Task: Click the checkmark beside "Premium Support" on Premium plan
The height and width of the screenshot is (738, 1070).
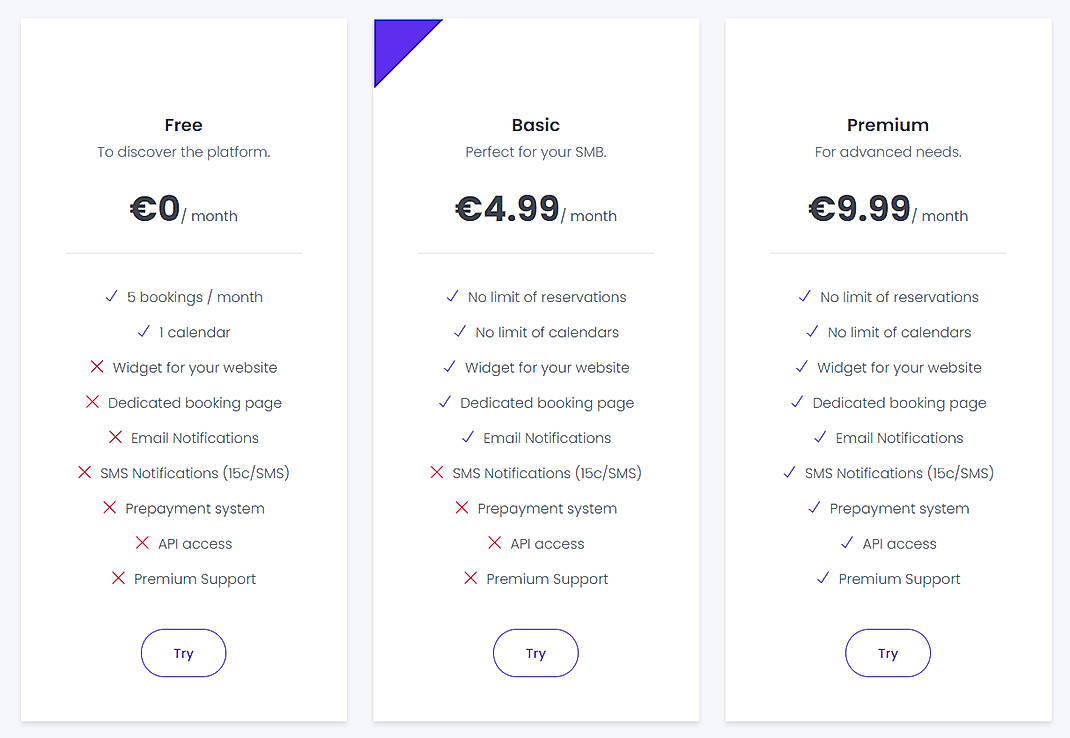Action: (x=822, y=578)
